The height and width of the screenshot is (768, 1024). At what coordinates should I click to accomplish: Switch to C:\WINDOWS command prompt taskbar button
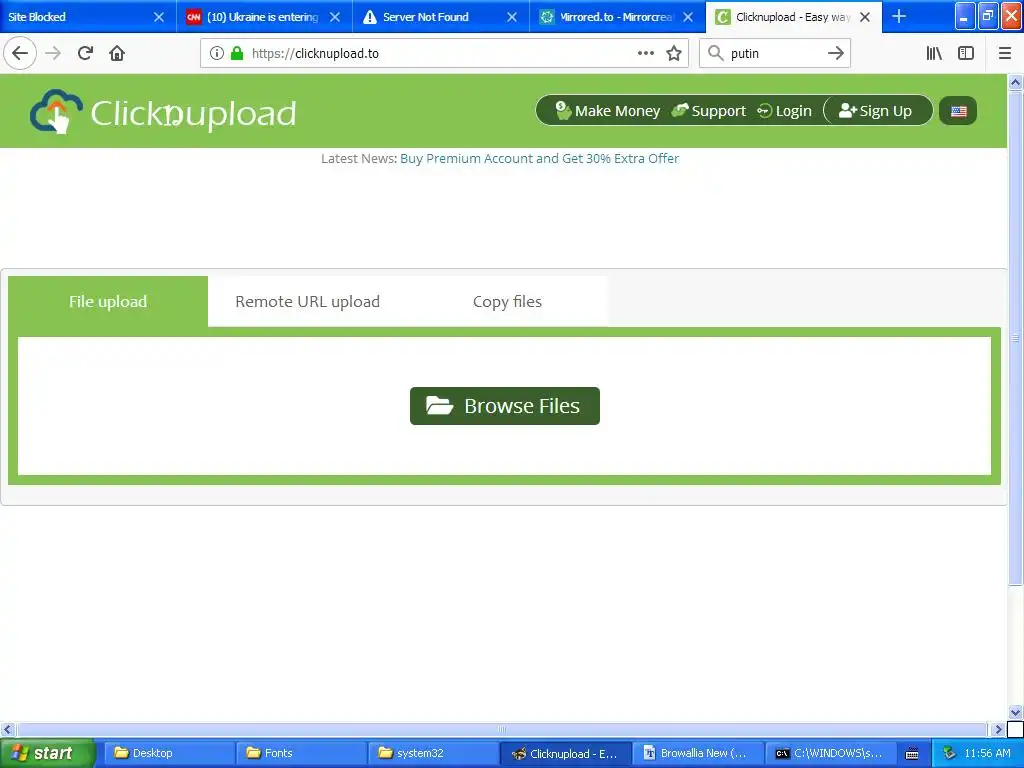830,753
